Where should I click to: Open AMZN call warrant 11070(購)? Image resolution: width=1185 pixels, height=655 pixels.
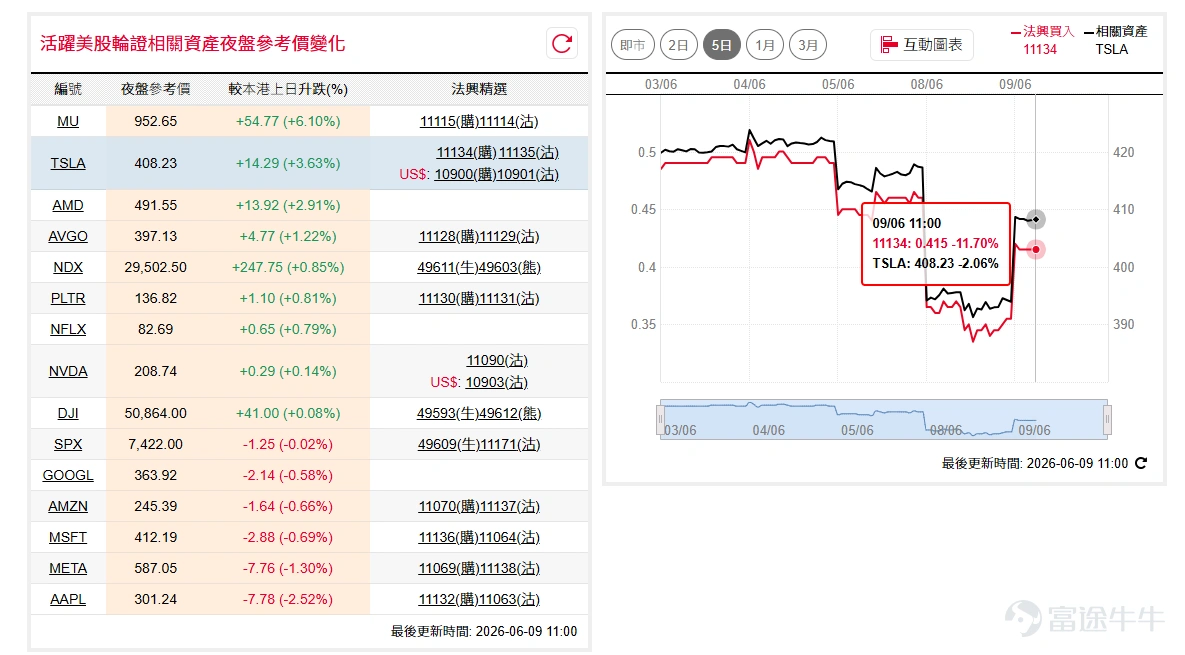click(448, 507)
